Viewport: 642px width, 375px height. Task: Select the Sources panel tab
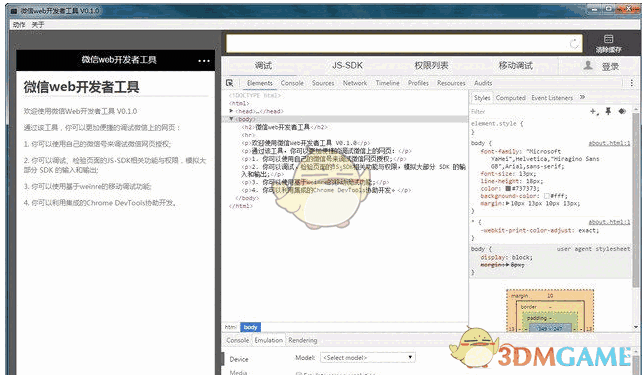pos(323,83)
